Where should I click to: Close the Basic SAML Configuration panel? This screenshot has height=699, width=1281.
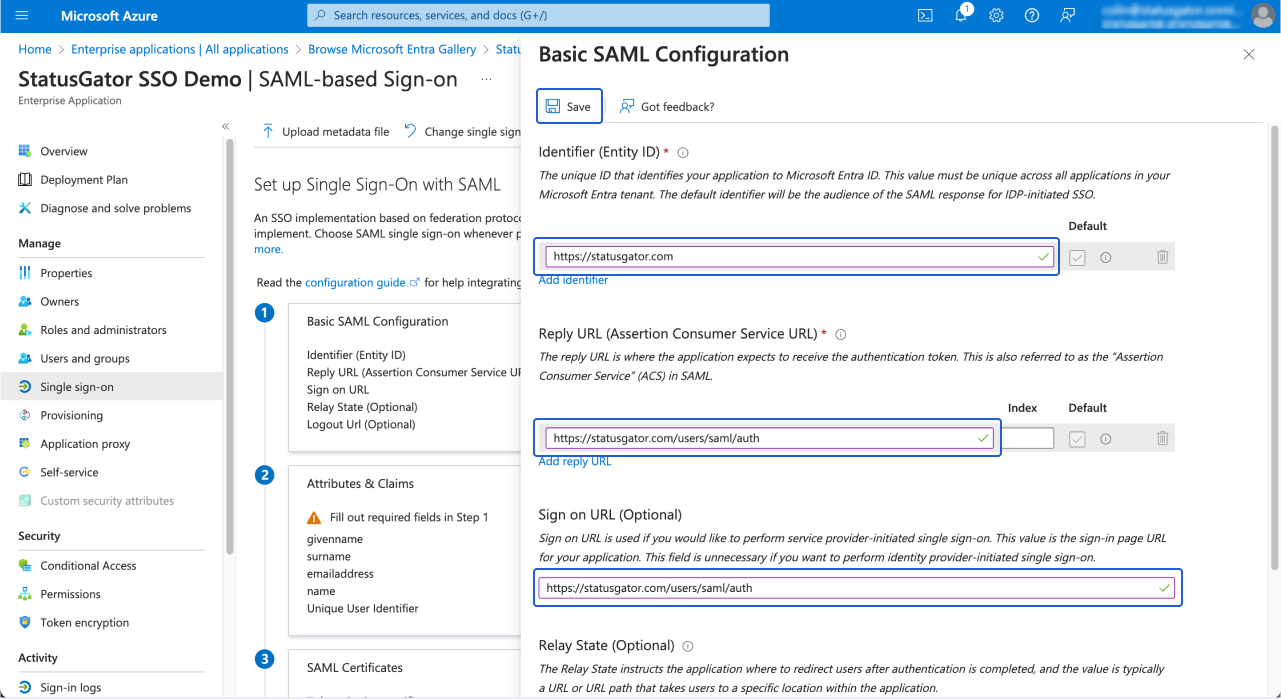pyautogui.click(x=1249, y=55)
